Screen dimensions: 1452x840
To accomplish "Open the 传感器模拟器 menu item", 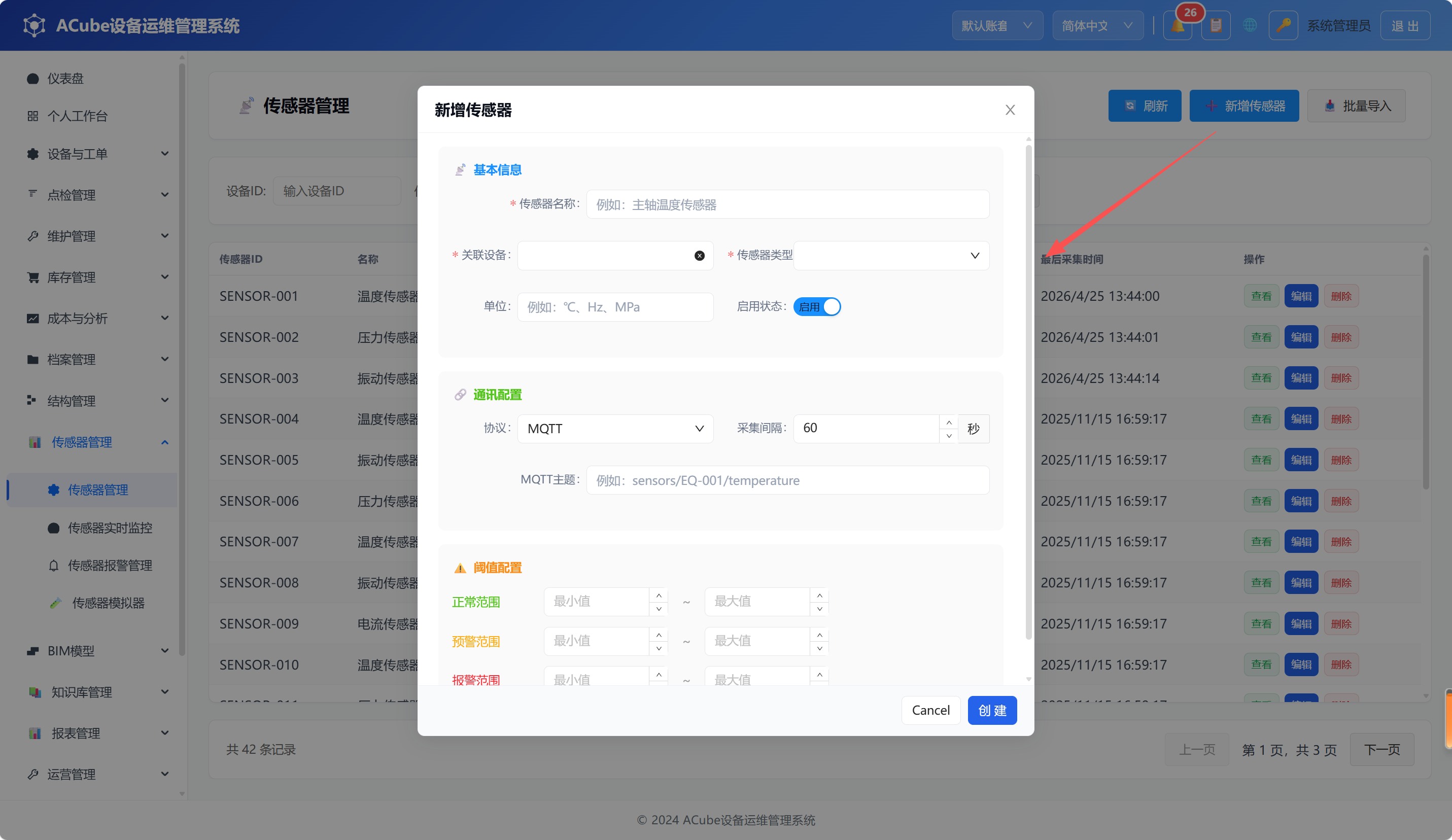I will tap(108, 603).
